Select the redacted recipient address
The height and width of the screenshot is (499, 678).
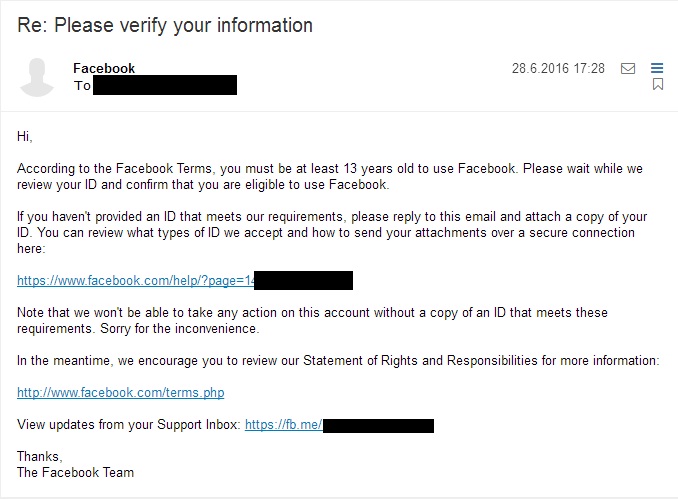[x=165, y=85]
